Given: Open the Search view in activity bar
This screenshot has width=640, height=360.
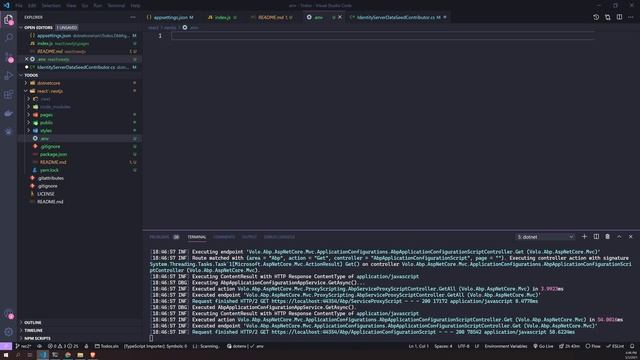Looking at the screenshot, I should pyautogui.click(x=9, y=38).
